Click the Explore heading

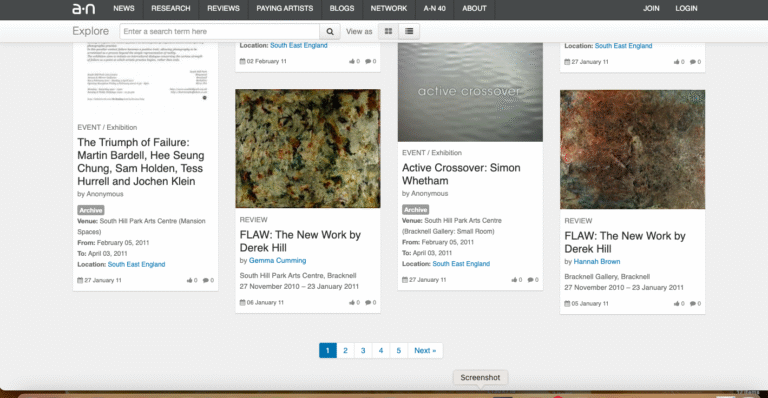click(x=91, y=31)
